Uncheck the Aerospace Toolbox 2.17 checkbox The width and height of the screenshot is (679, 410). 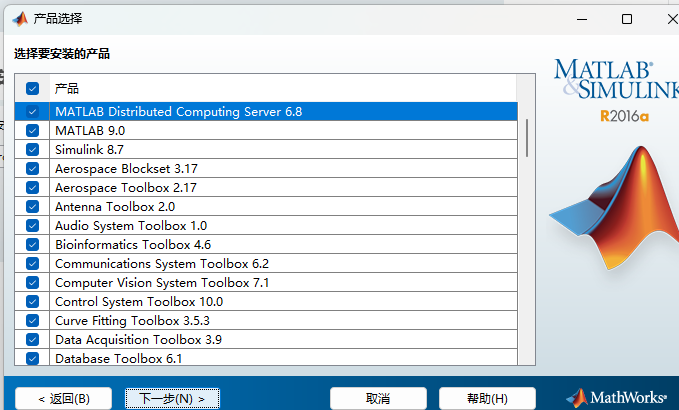(32, 187)
